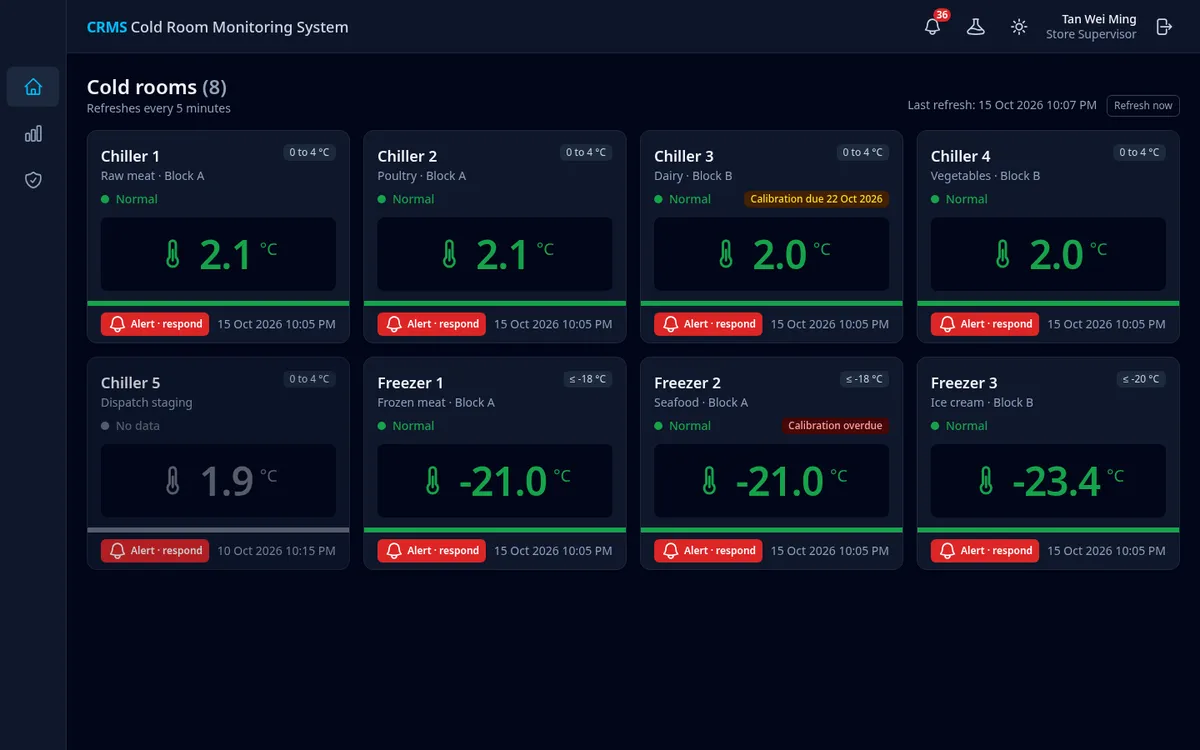
Task: Click Alert respond button on Chiller 1
Action: tap(155, 324)
